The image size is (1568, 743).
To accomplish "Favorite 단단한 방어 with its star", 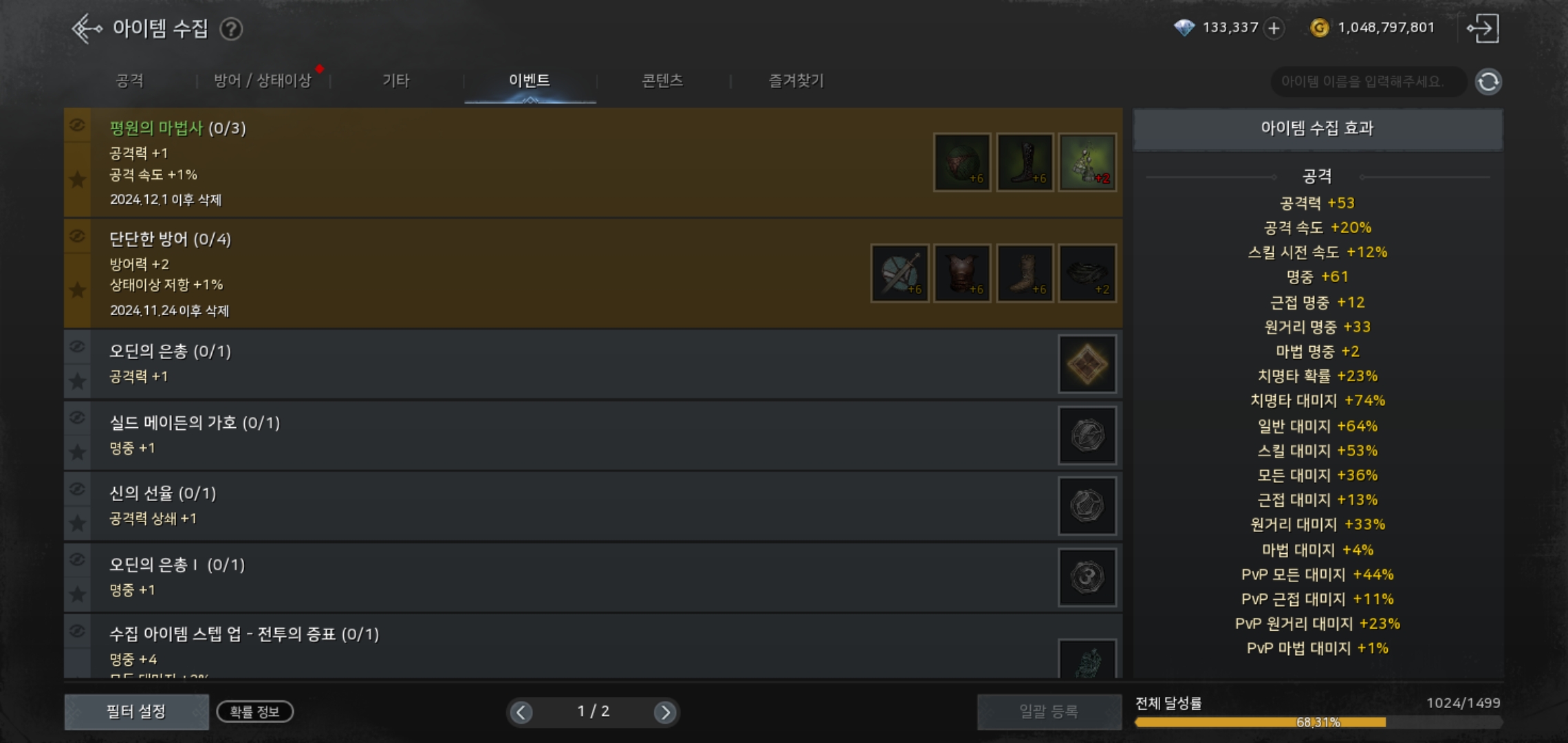I will pos(77,290).
